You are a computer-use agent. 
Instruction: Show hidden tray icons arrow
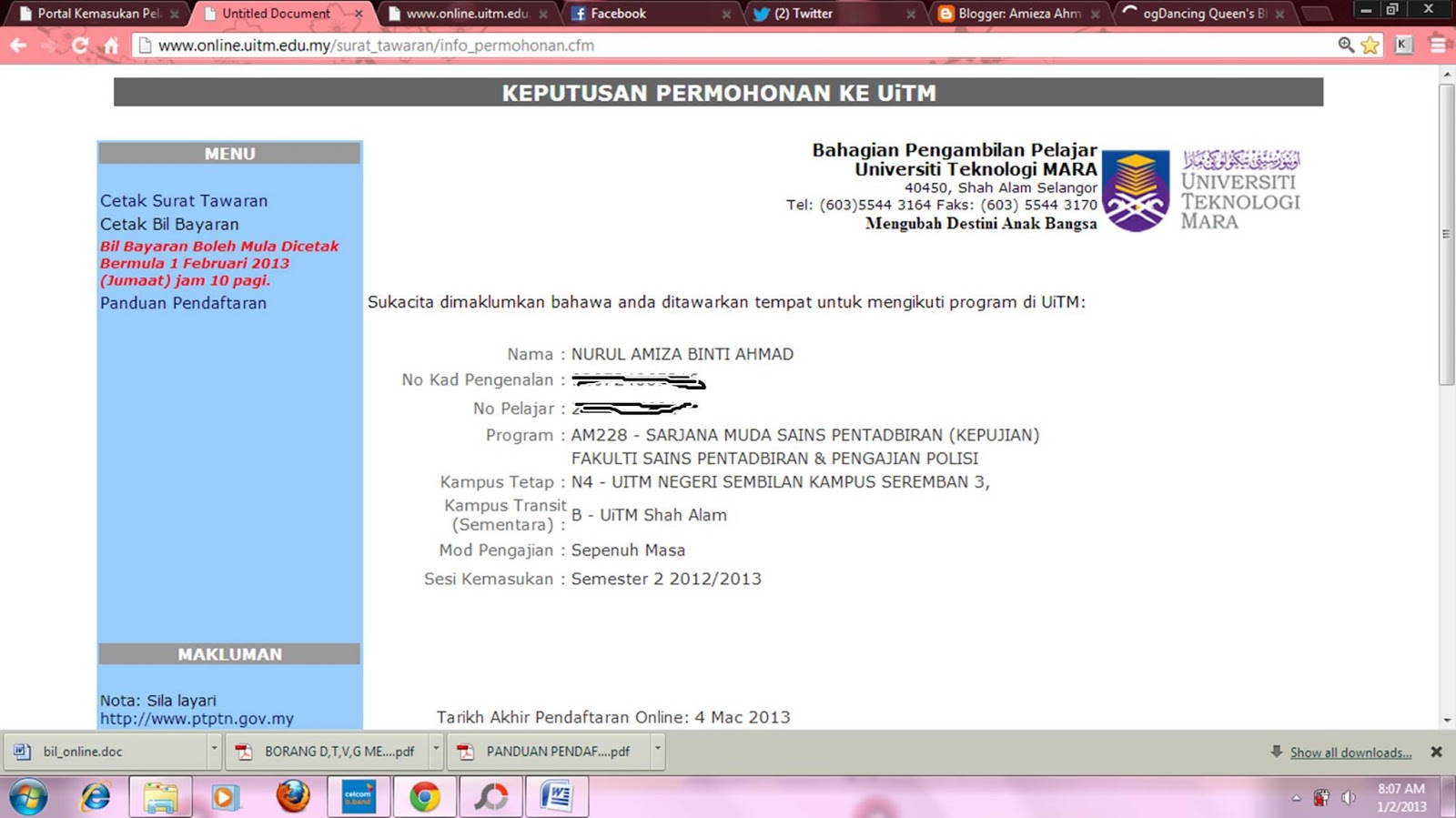(x=1296, y=798)
